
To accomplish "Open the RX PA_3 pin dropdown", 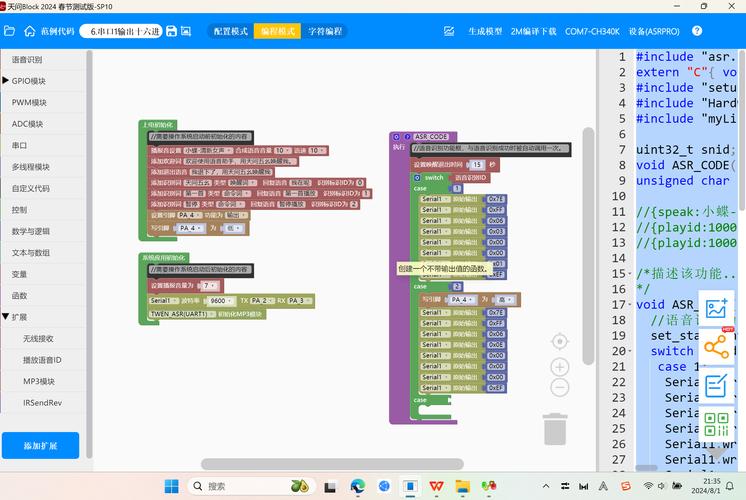I will click(300, 301).
